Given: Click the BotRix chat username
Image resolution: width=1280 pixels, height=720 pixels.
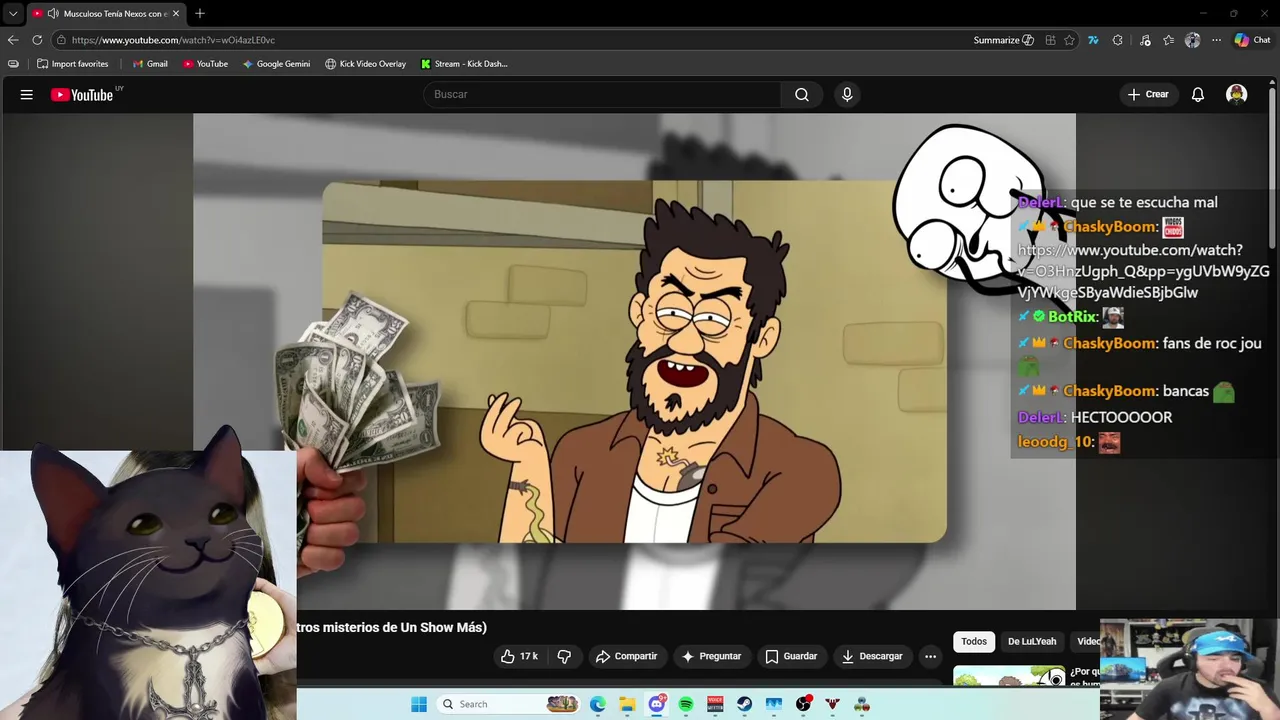Looking at the screenshot, I should click(1072, 316).
